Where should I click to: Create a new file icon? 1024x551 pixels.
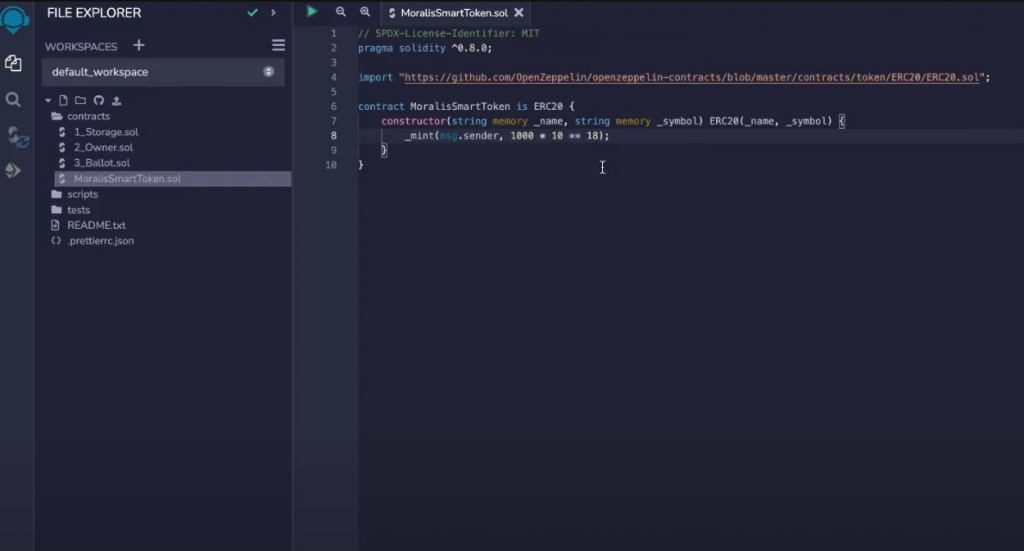pos(63,101)
